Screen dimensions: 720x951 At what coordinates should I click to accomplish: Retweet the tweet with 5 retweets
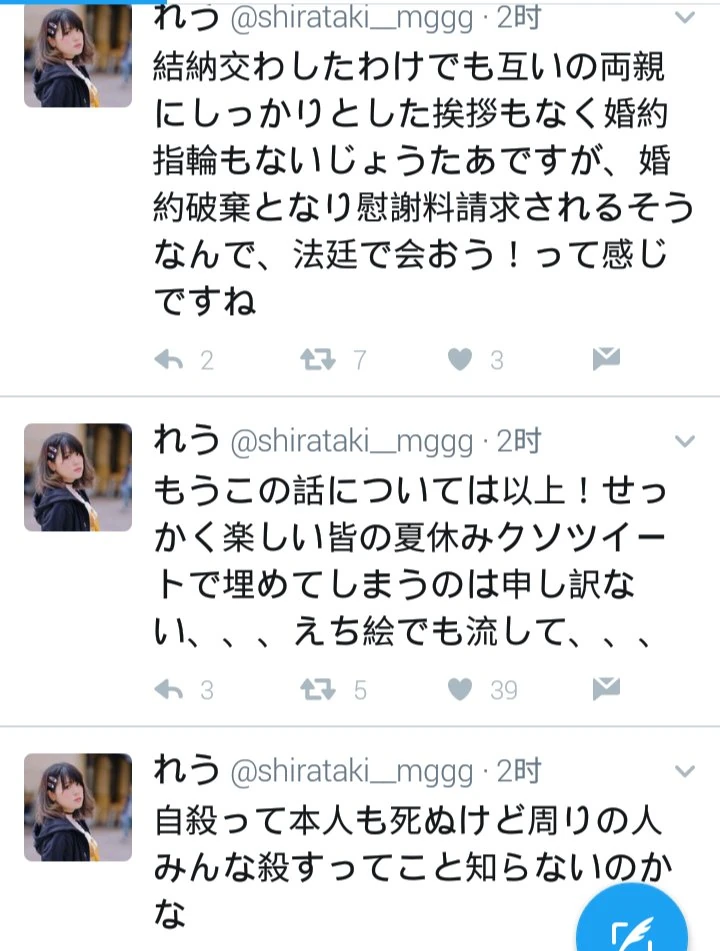(317, 690)
